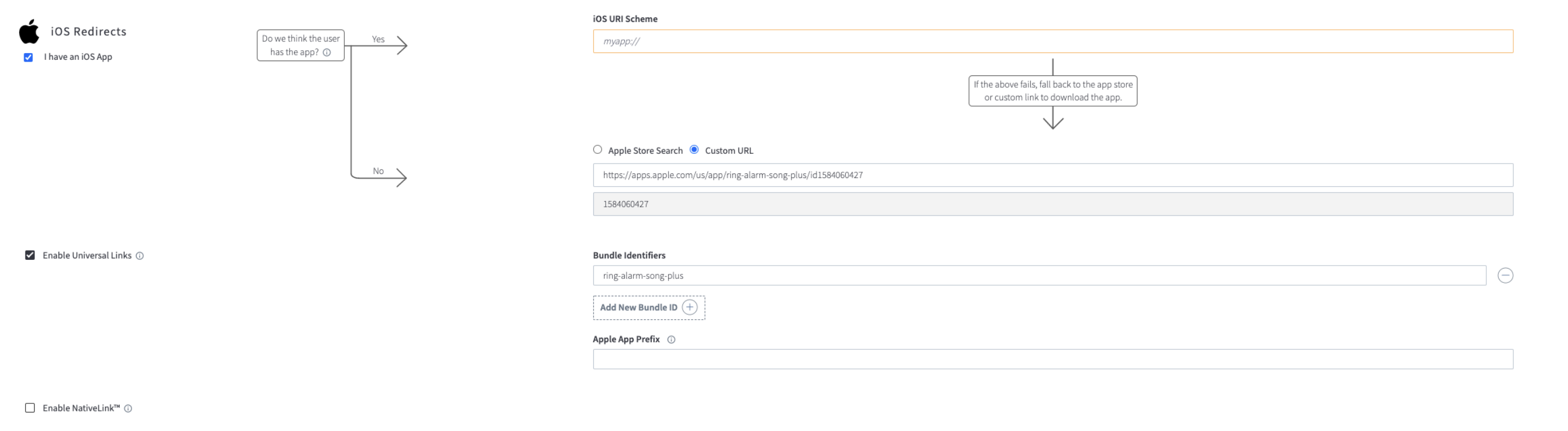Click the custom App Store URL field
This screenshot has height=431, width=1568.
pyautogui.click(x=1053, y=175)
